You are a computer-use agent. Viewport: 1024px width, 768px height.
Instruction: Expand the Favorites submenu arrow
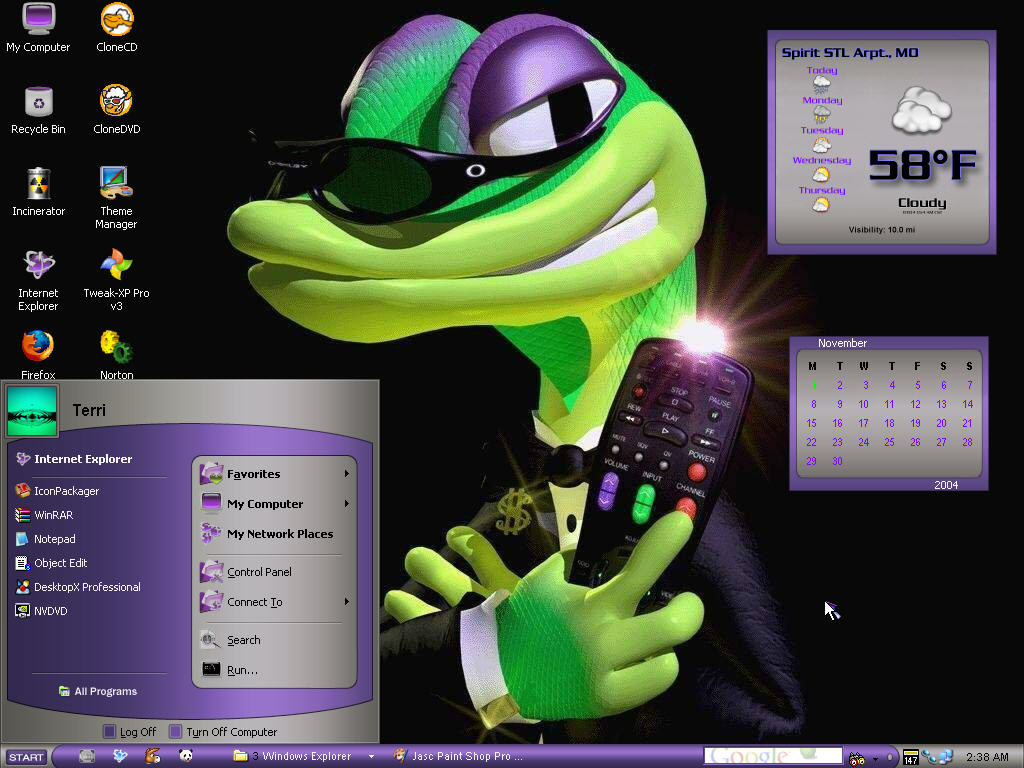[347, 473]
